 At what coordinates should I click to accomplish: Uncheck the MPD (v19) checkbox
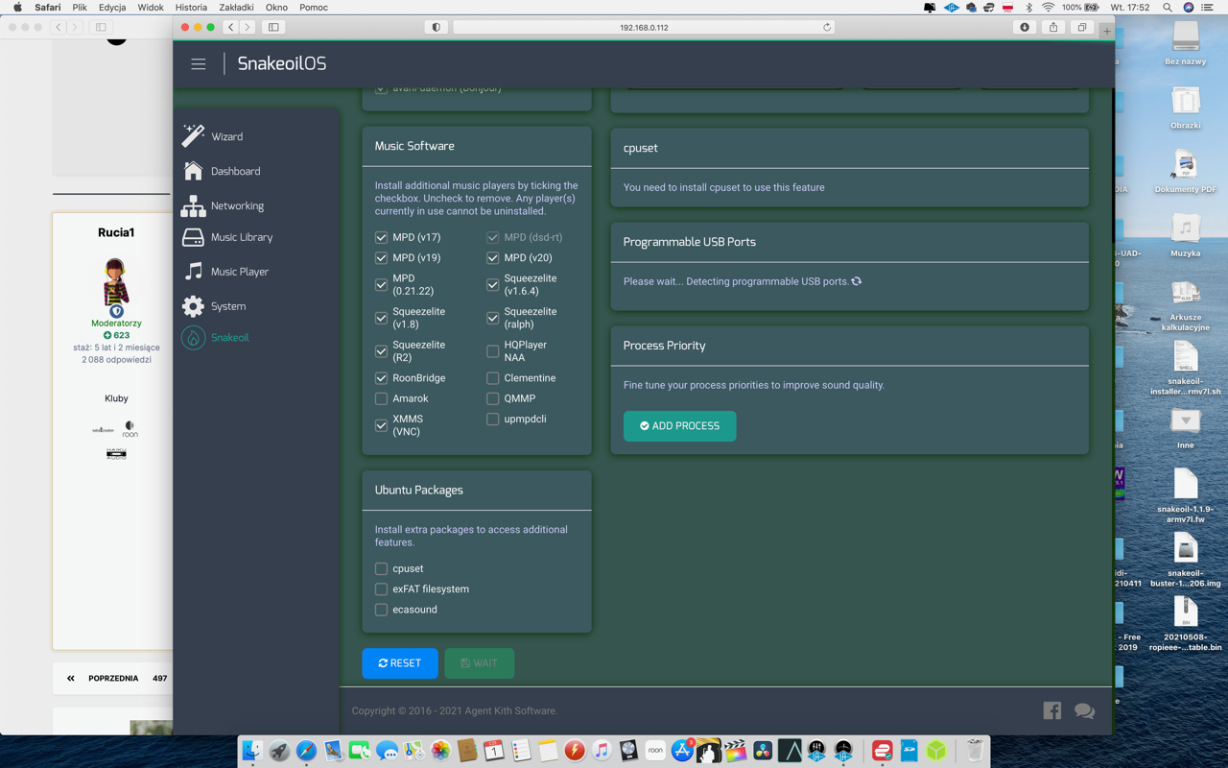click(381, 258)
